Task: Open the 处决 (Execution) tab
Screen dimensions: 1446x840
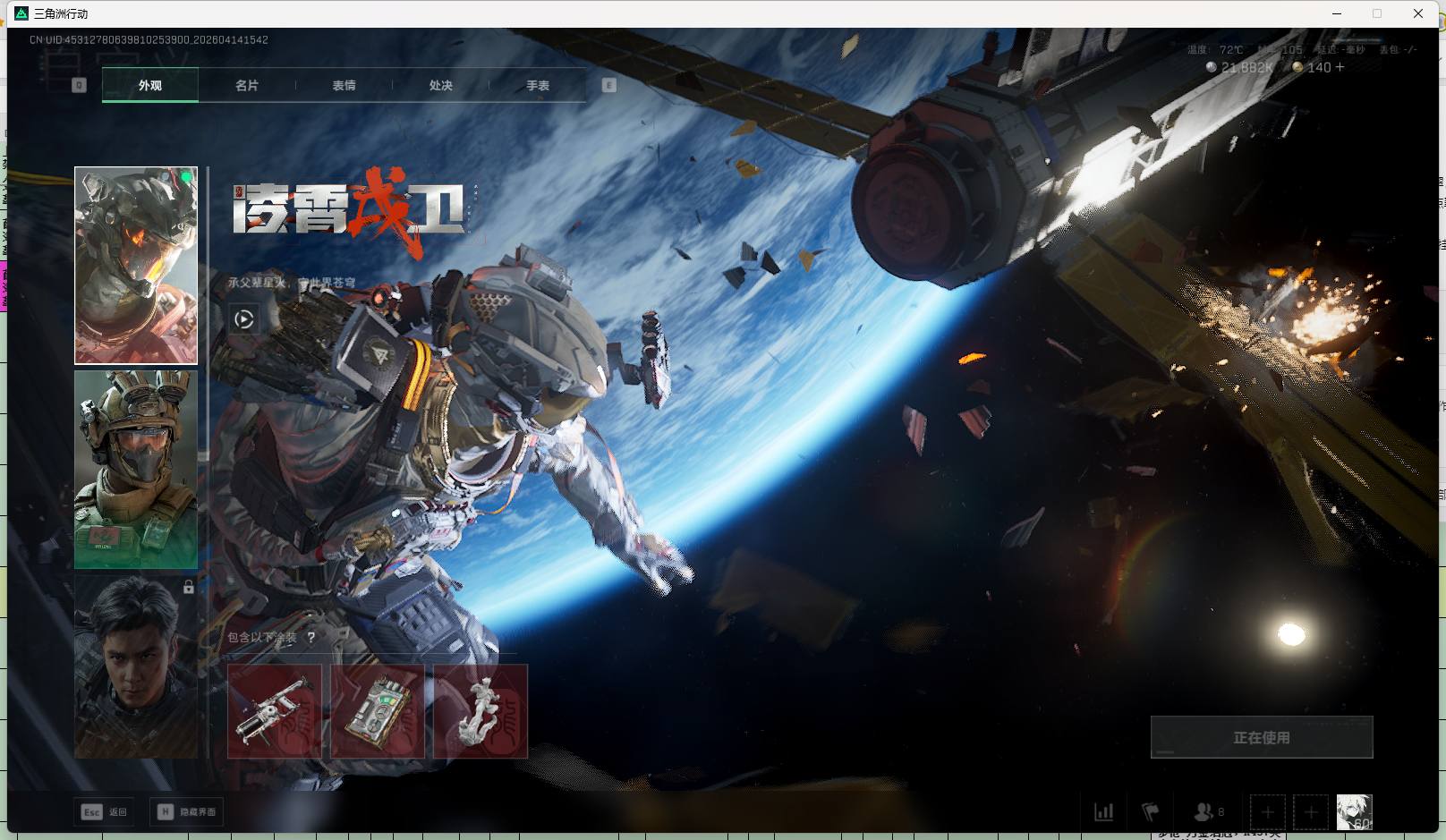Action: coord(441,86)
